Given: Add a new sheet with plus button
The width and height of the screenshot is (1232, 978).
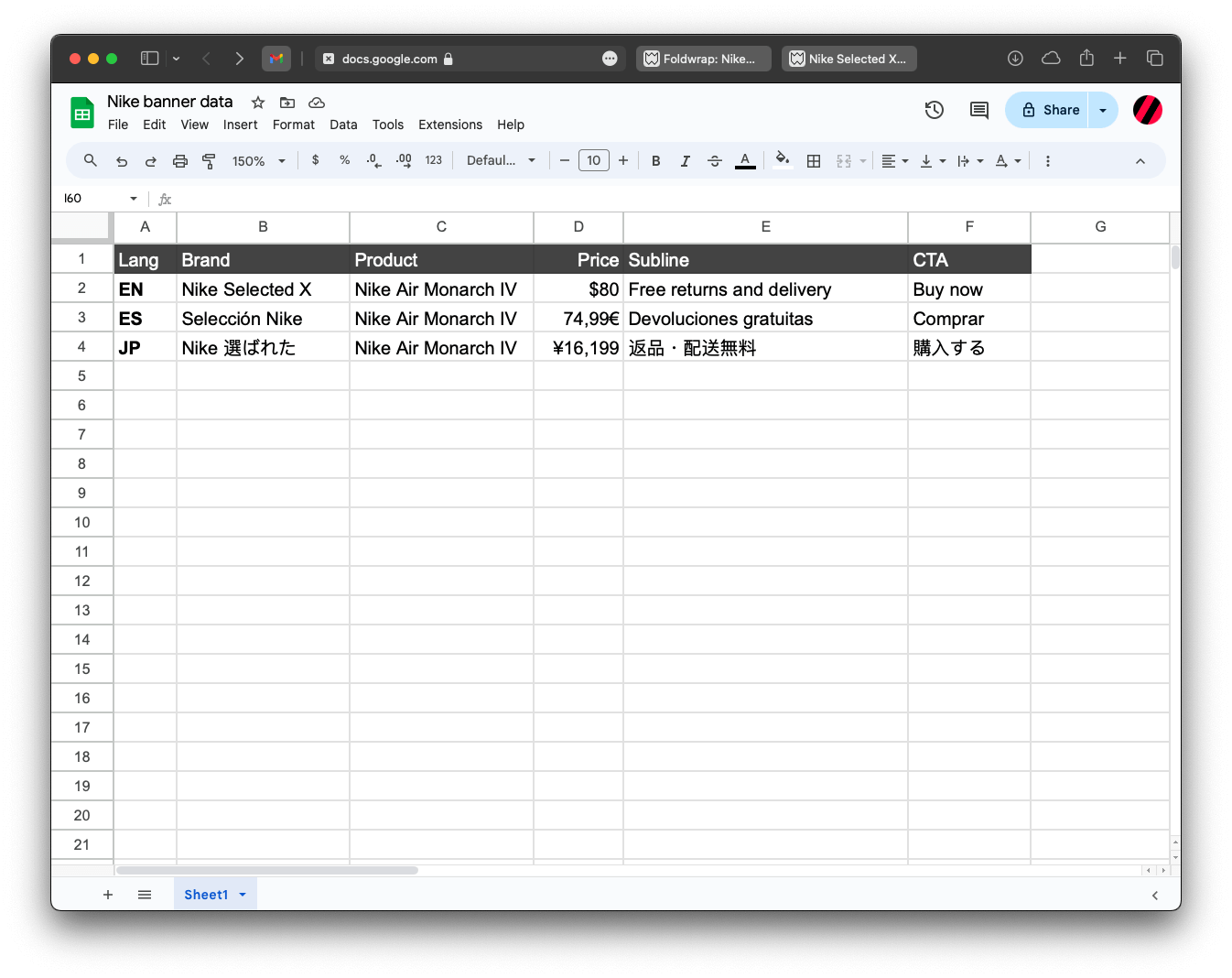Looking at the screenshot, I should point(108,895).
